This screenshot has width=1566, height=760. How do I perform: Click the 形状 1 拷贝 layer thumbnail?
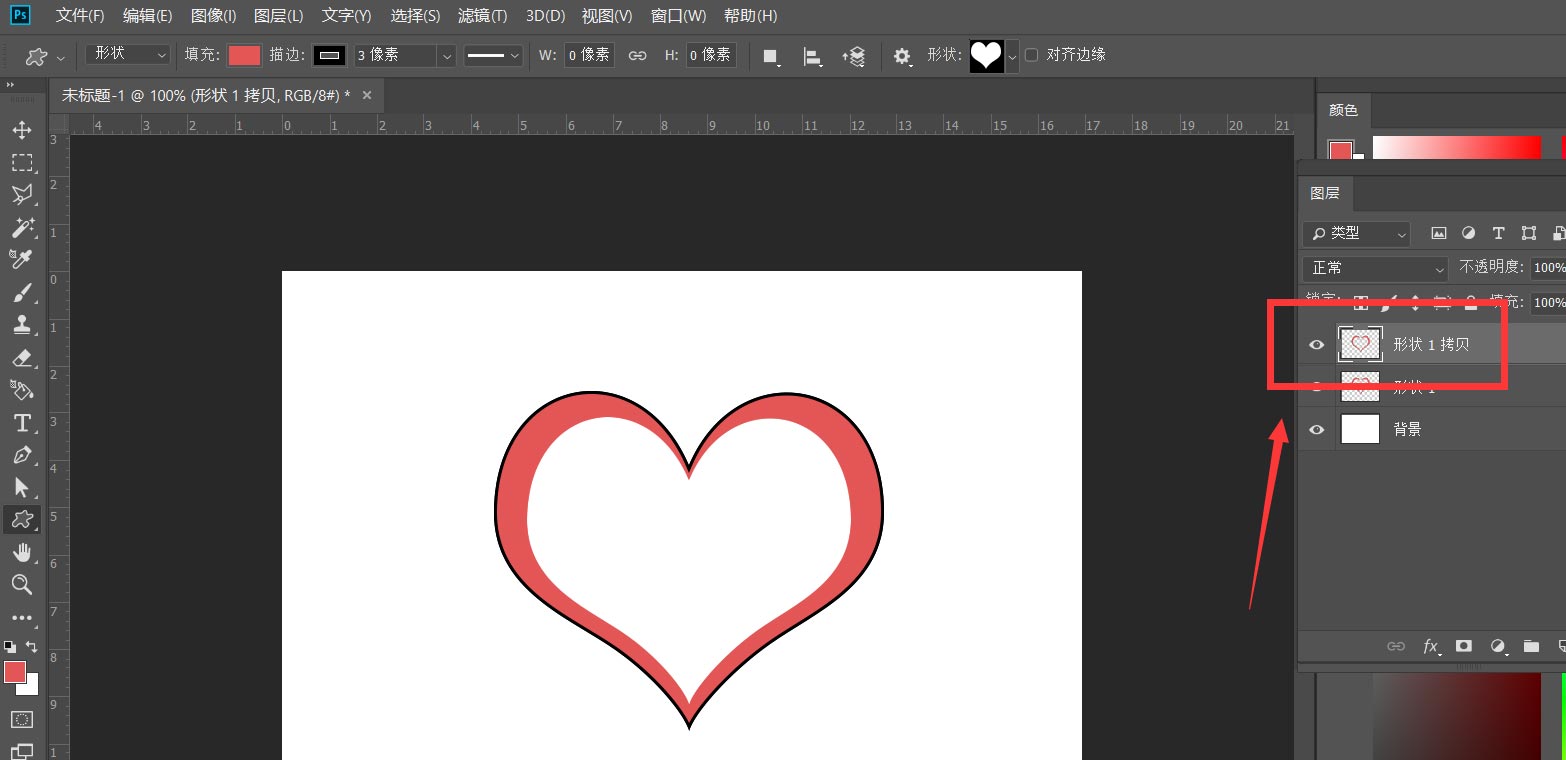pos(1360,344)
